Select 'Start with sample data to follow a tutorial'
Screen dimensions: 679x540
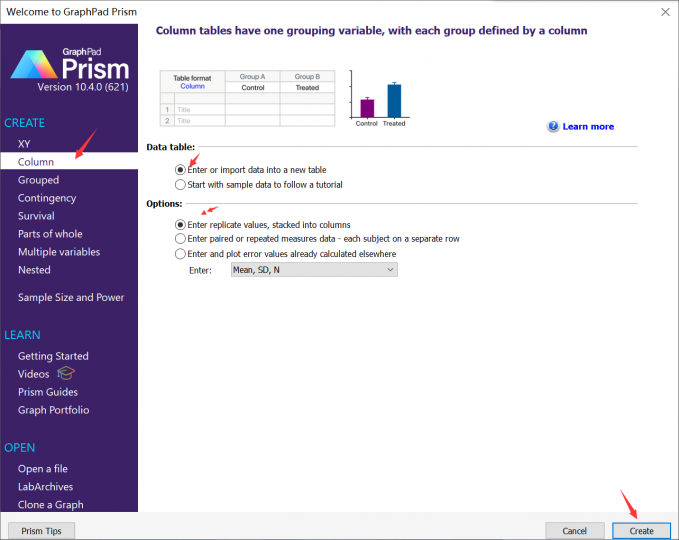click(x=180, y=184)
